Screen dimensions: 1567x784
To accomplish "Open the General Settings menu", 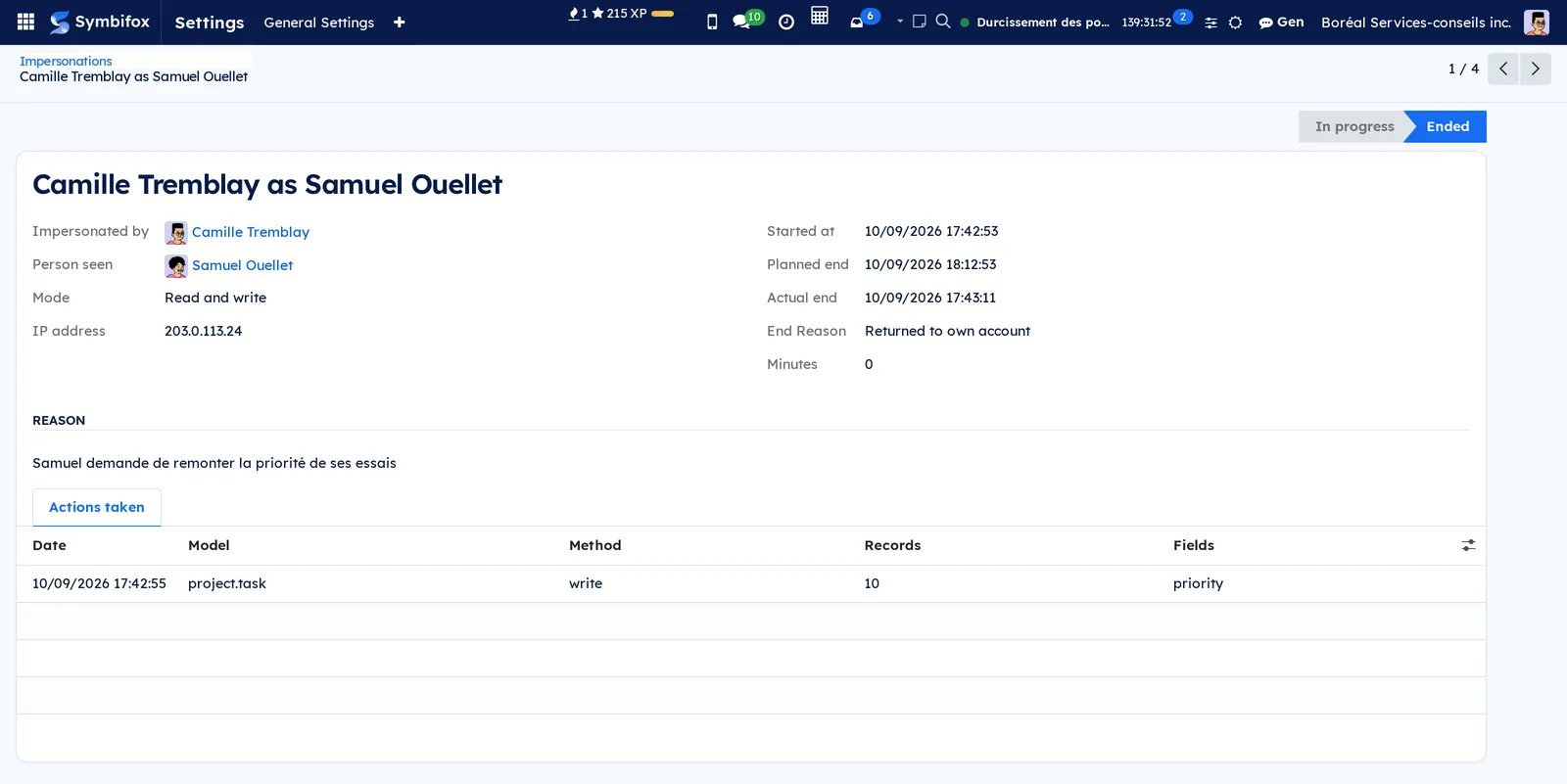I will (x=319, y=23).
